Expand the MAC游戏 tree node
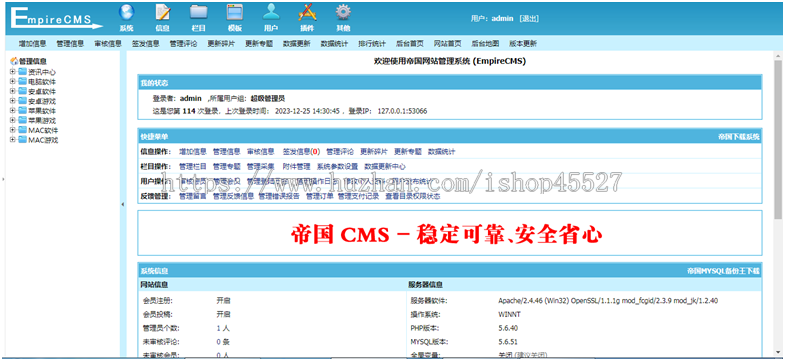This screenshot has width=785, height=361. point(13,140)
